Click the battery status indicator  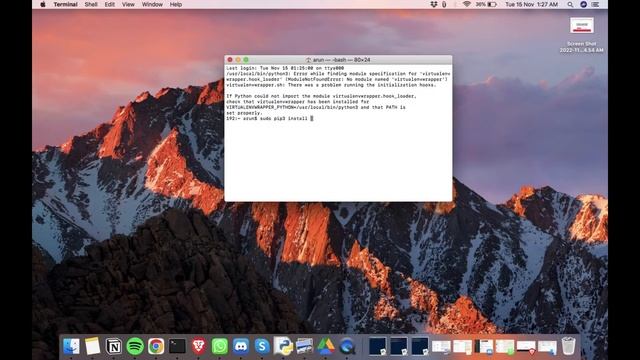coord(486,4)
